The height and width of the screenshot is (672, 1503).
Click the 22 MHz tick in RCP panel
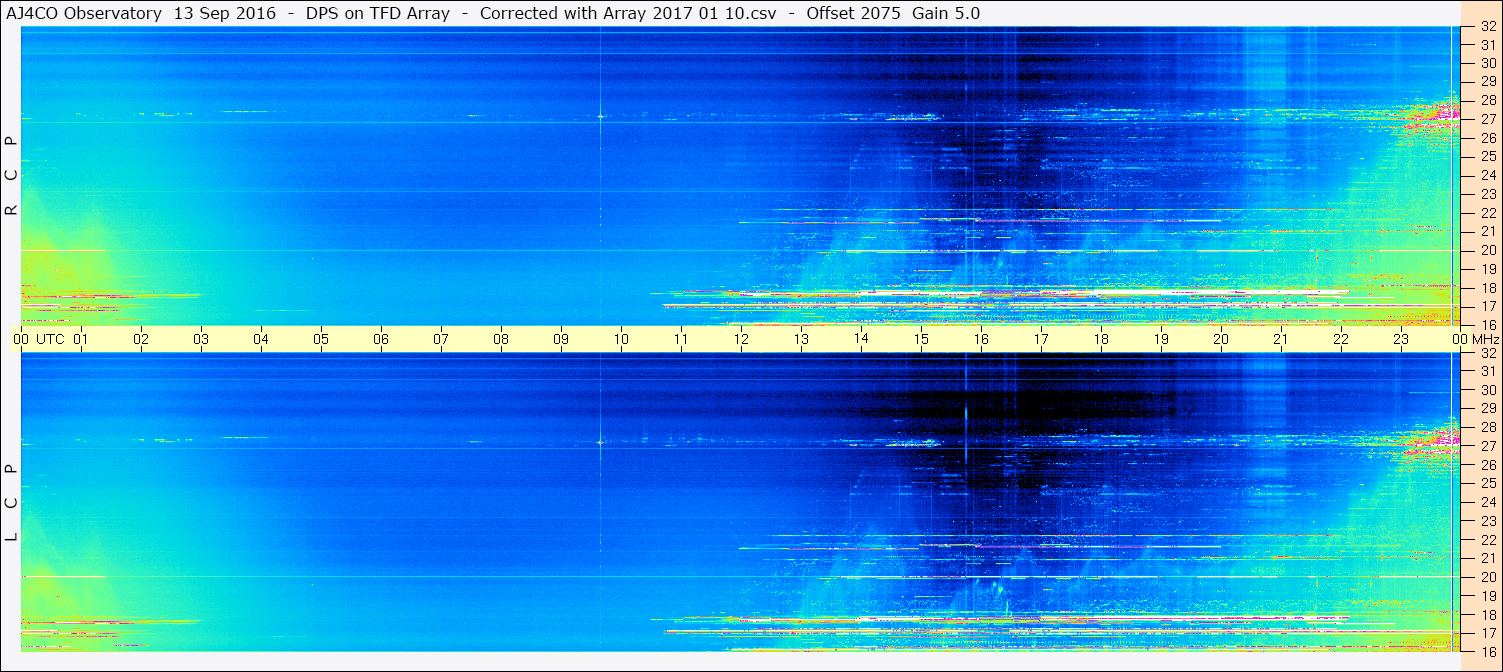[1488, 213]
